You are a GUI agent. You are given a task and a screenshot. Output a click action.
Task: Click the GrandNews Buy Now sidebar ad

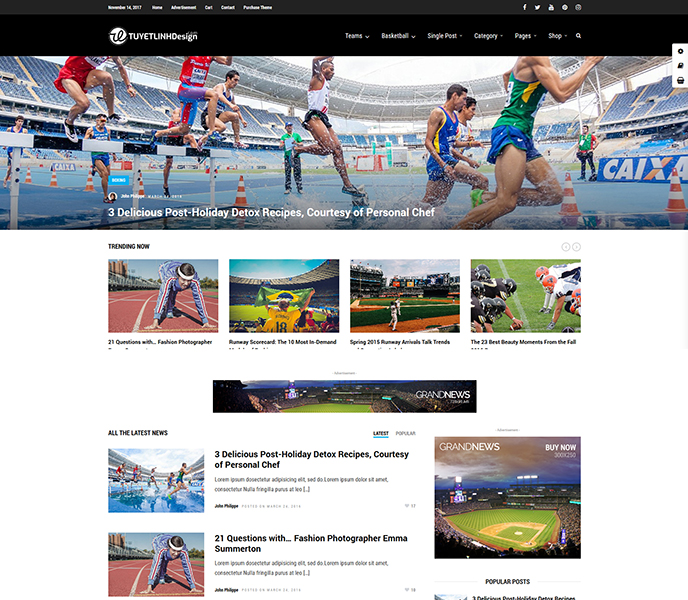(508, 497)
